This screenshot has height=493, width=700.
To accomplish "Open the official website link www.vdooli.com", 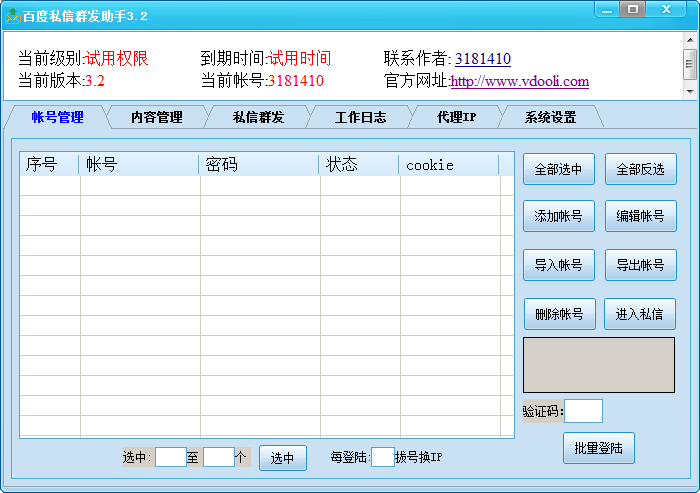I will pos(520,81).
